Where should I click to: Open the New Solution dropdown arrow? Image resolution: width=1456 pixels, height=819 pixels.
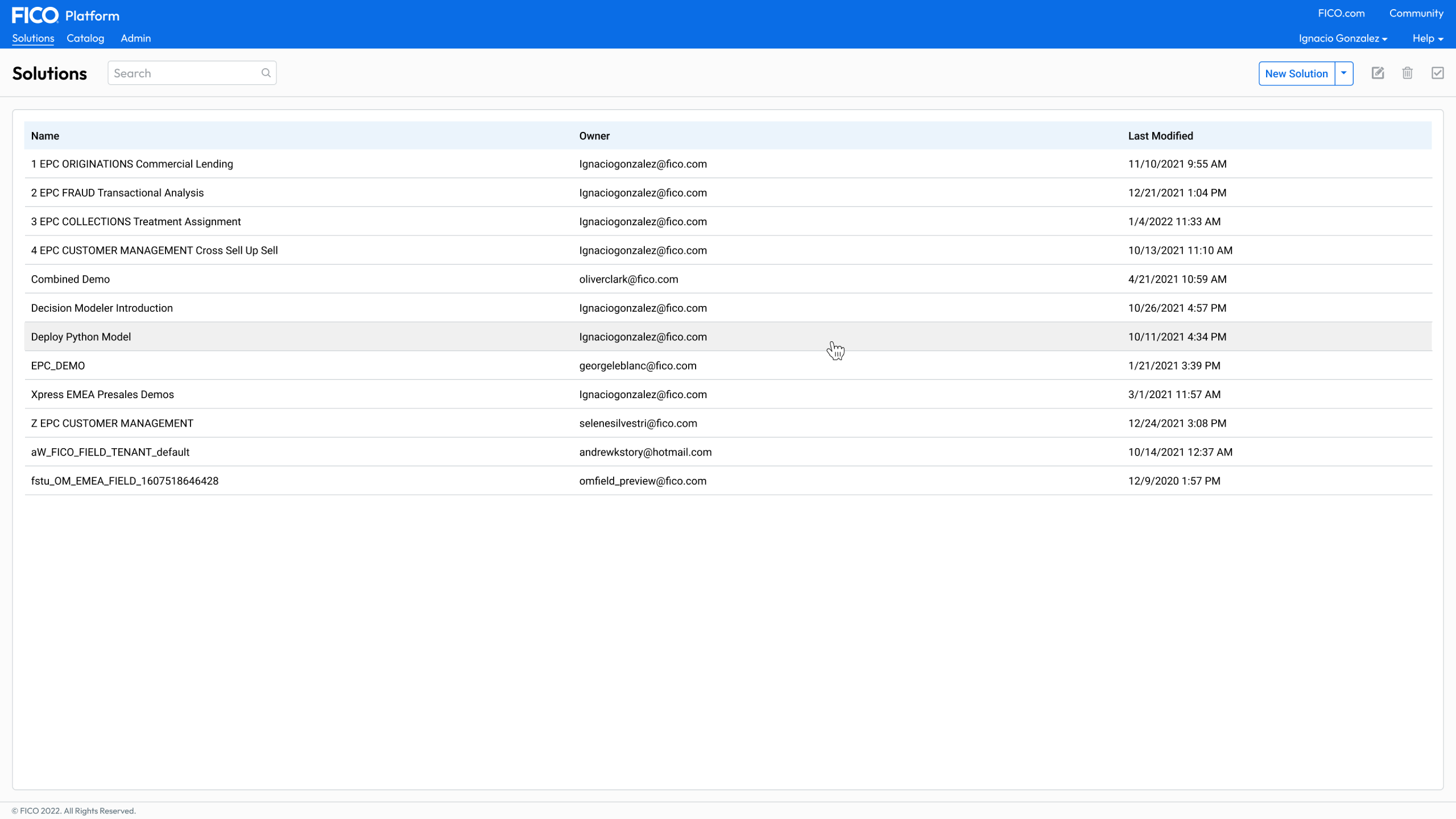coord(1344,73)
